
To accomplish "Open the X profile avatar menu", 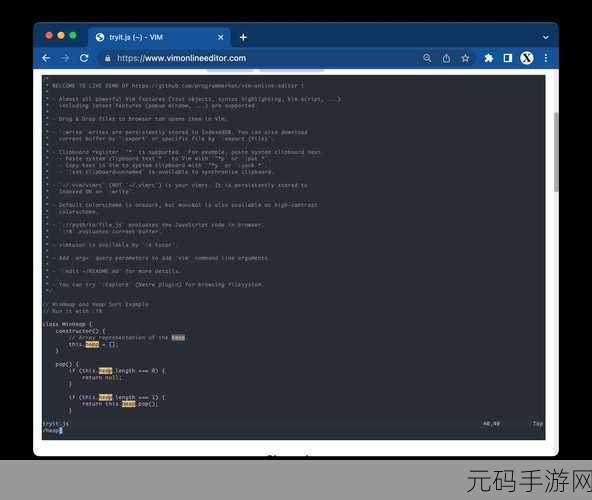I will (527, 58).
